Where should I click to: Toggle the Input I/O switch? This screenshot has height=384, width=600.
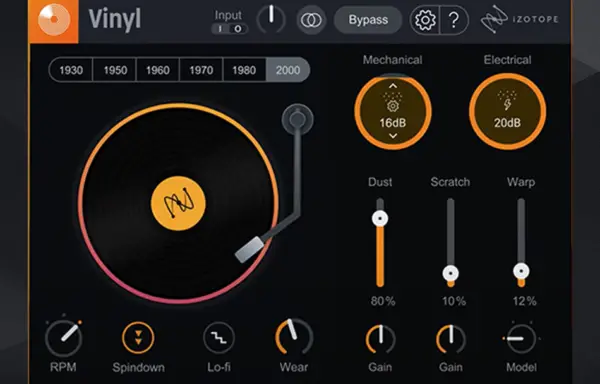pyautogui.click(x=229, y=29)
